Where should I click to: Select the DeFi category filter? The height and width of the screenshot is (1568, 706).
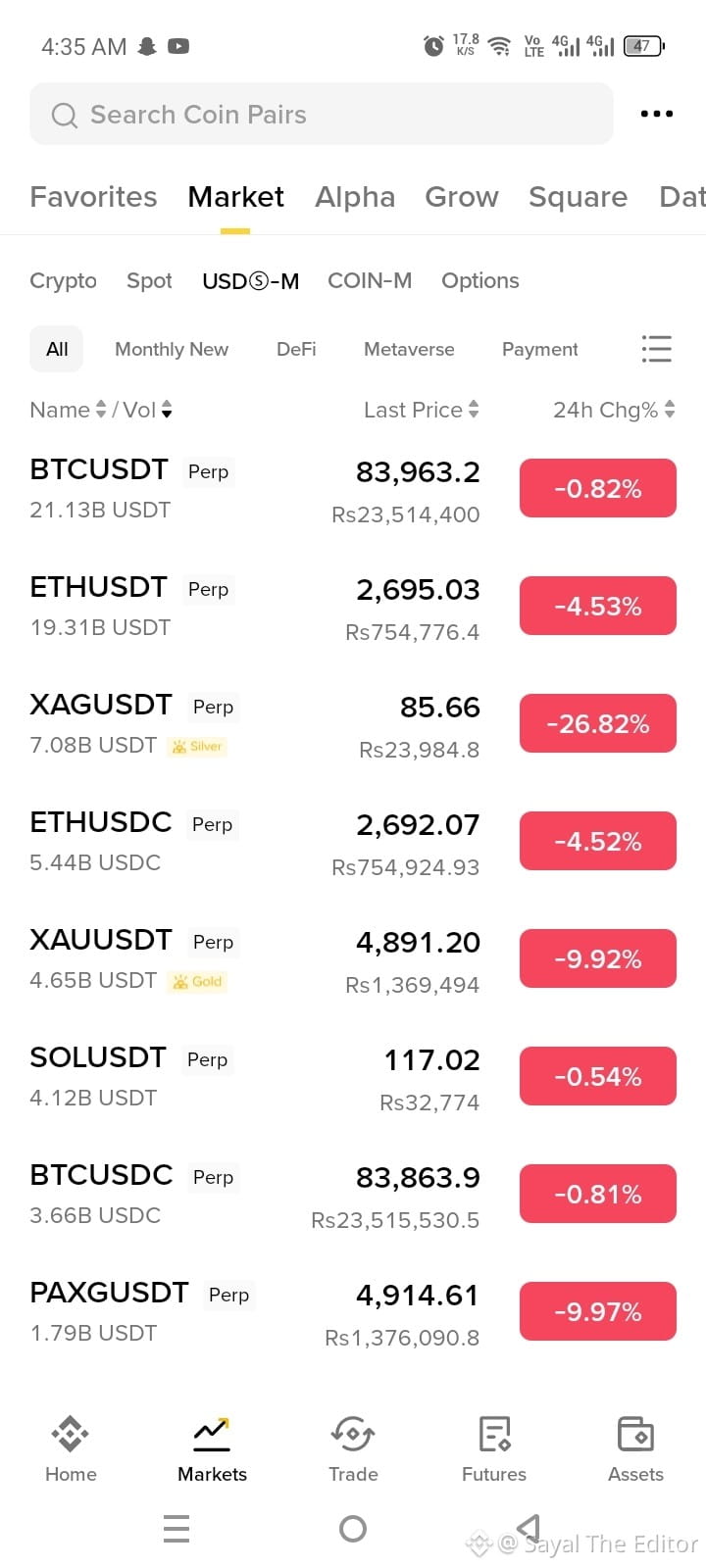[296, 349]
